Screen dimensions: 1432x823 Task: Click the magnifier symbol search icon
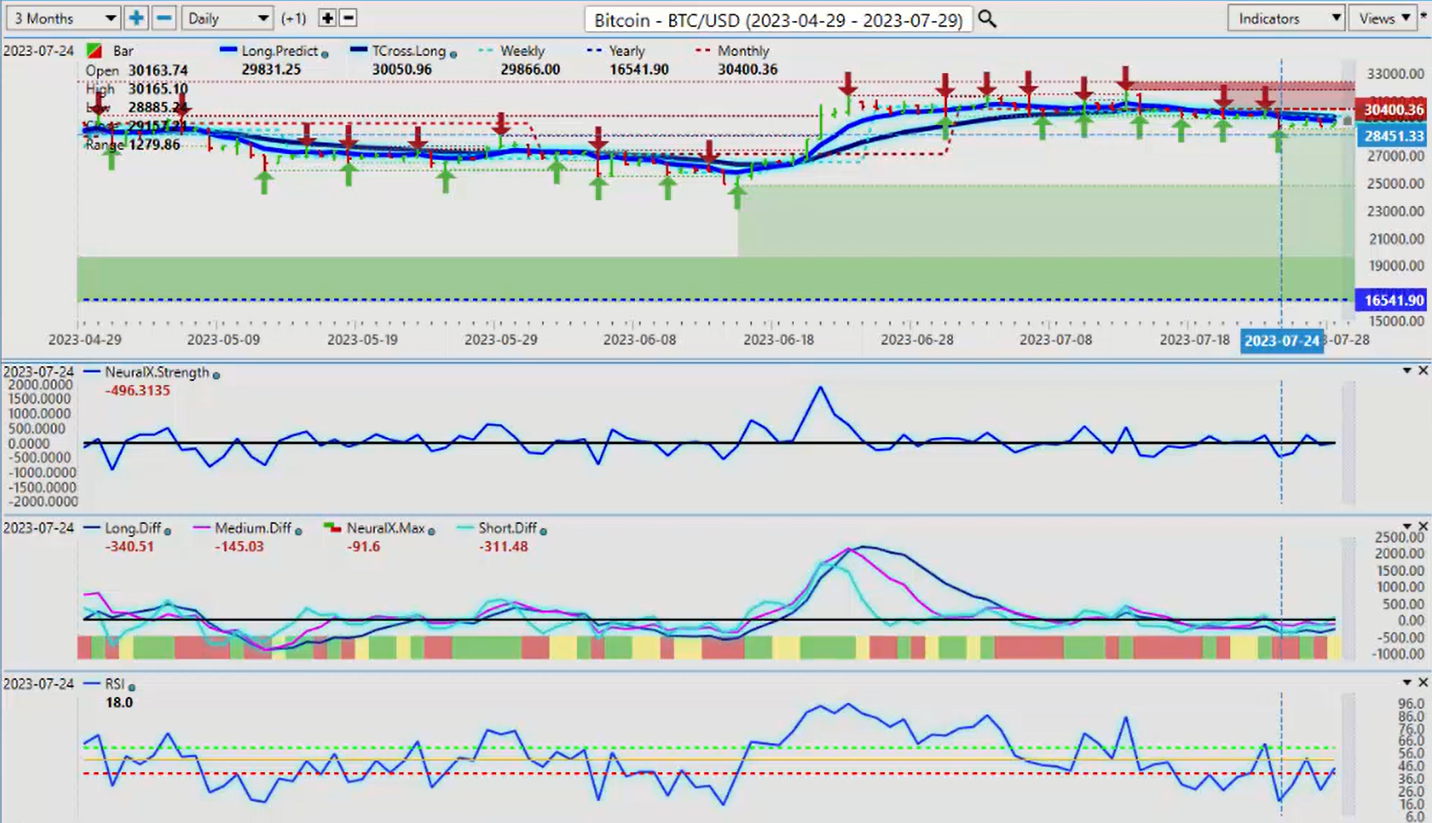pos(987,19)
